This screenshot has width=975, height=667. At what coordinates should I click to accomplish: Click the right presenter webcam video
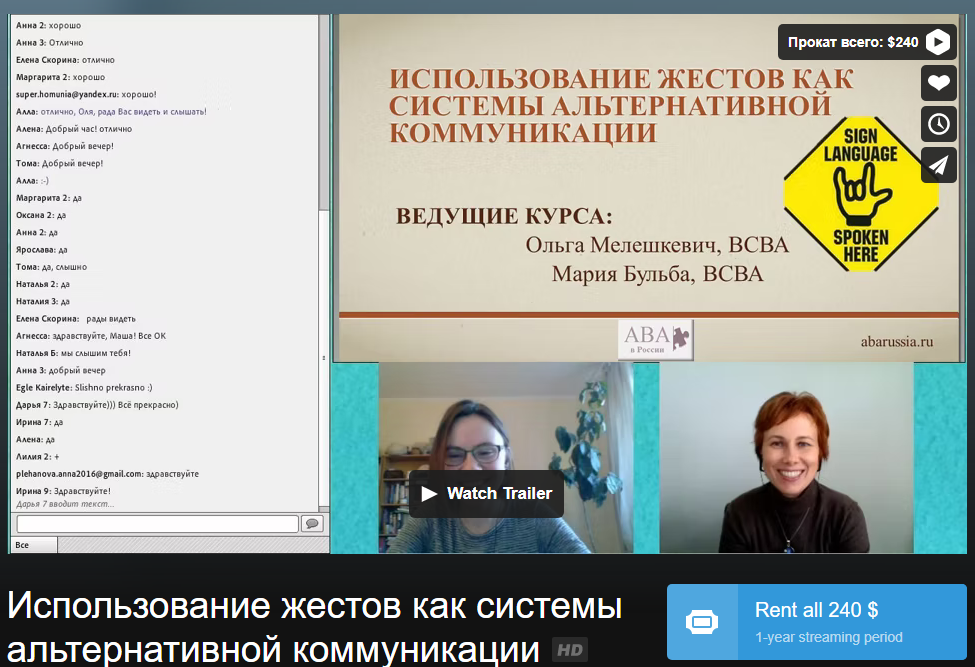(786, 457)
